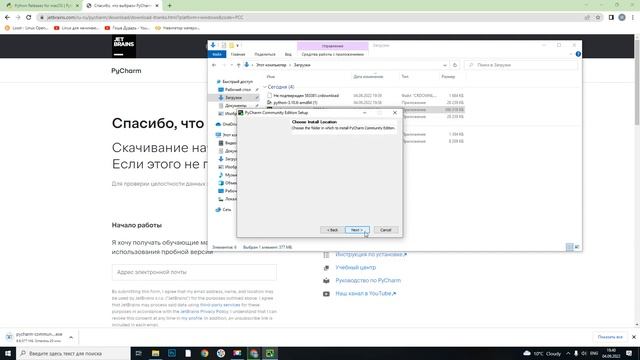Open the Учебный центр link

[x=356, y=267]
